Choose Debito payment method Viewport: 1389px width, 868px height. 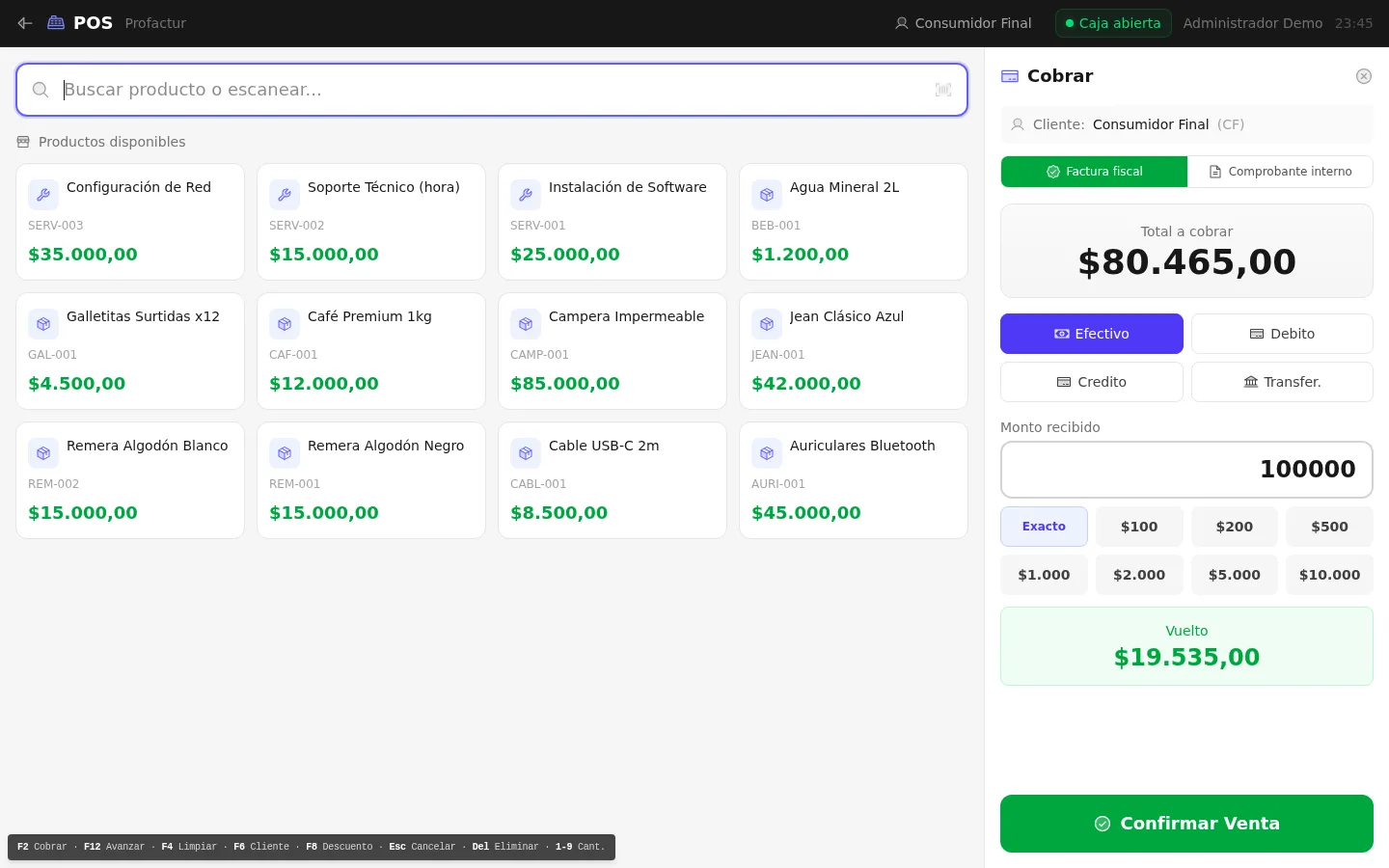coord(1282,334)
